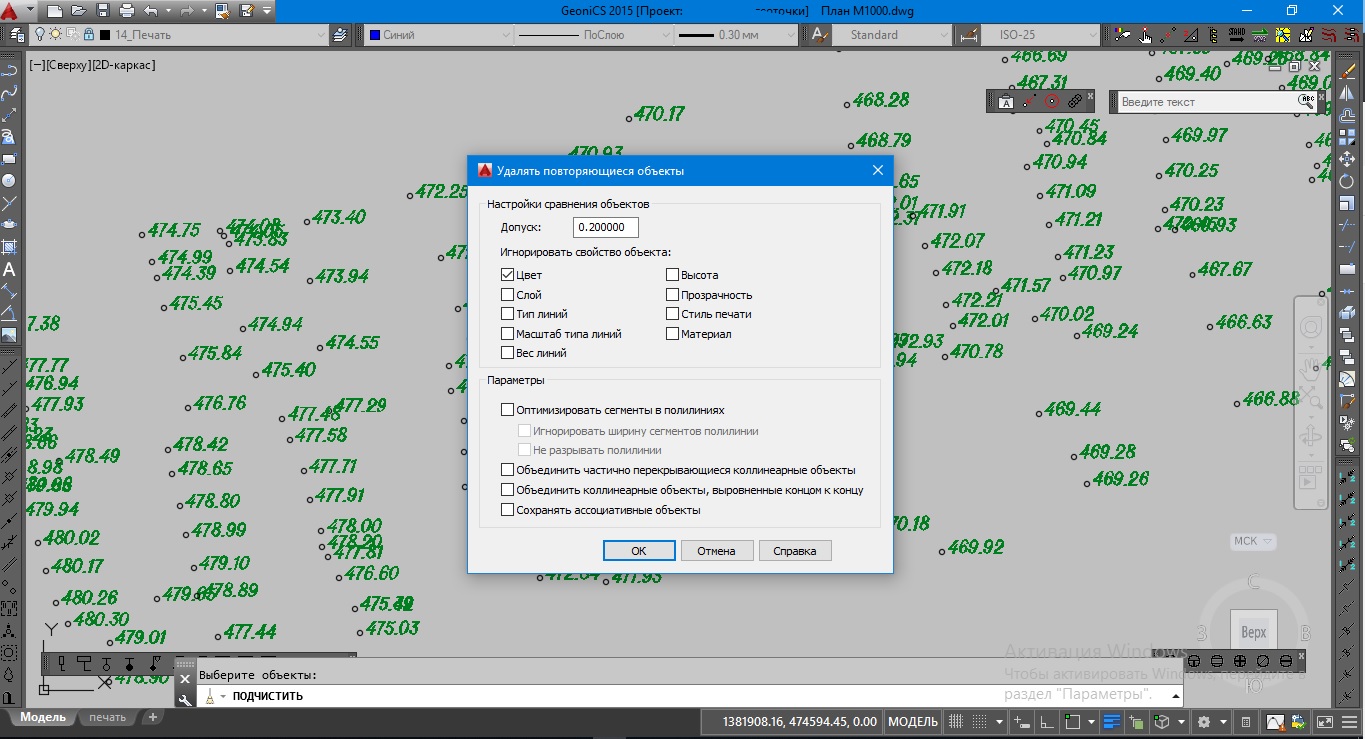Click the Clean Screen icon in status bar
Screen dimensions: 1365x739
coord(1324,721)
